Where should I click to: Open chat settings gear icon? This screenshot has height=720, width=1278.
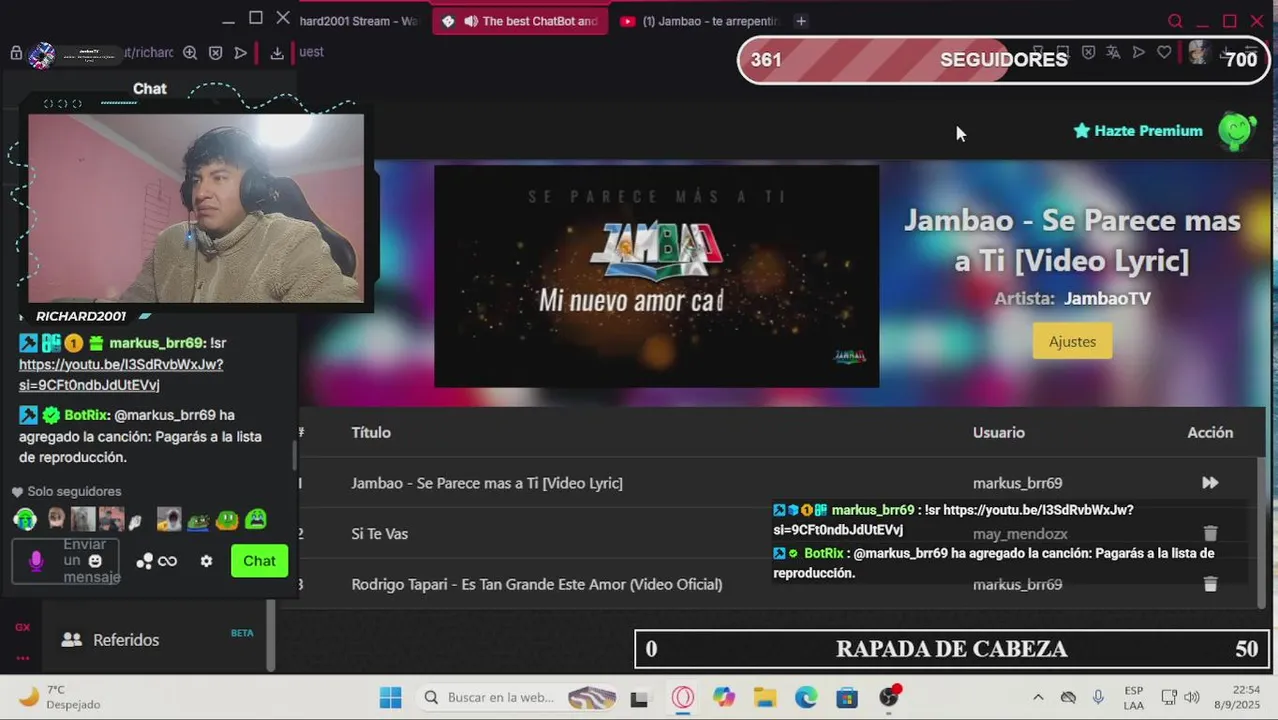click(x=206, y=561)
